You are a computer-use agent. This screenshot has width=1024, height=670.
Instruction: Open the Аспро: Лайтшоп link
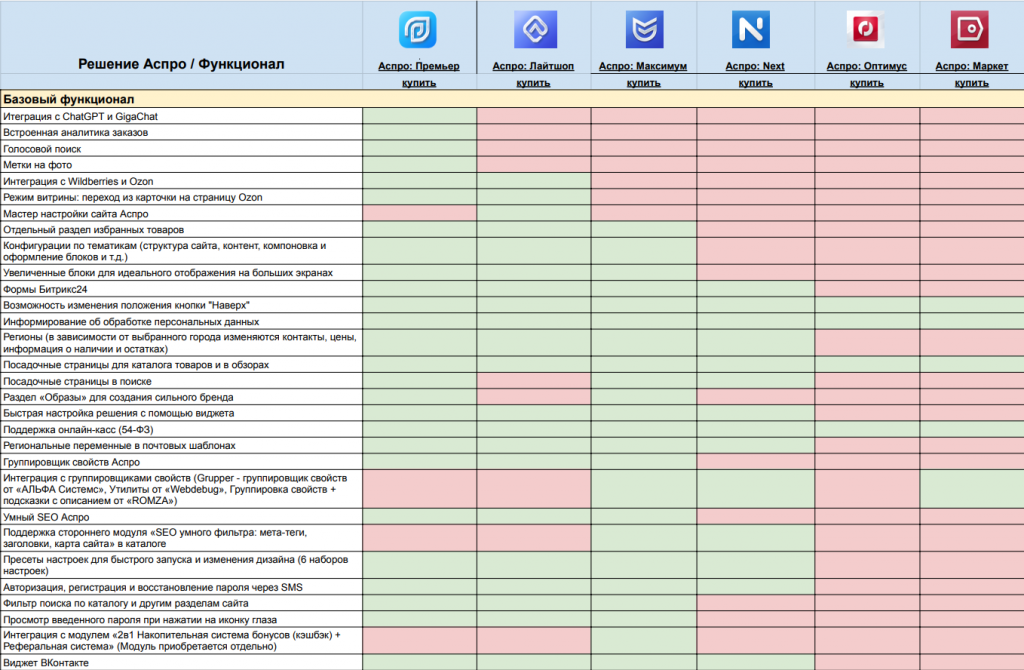coord(533,66)
